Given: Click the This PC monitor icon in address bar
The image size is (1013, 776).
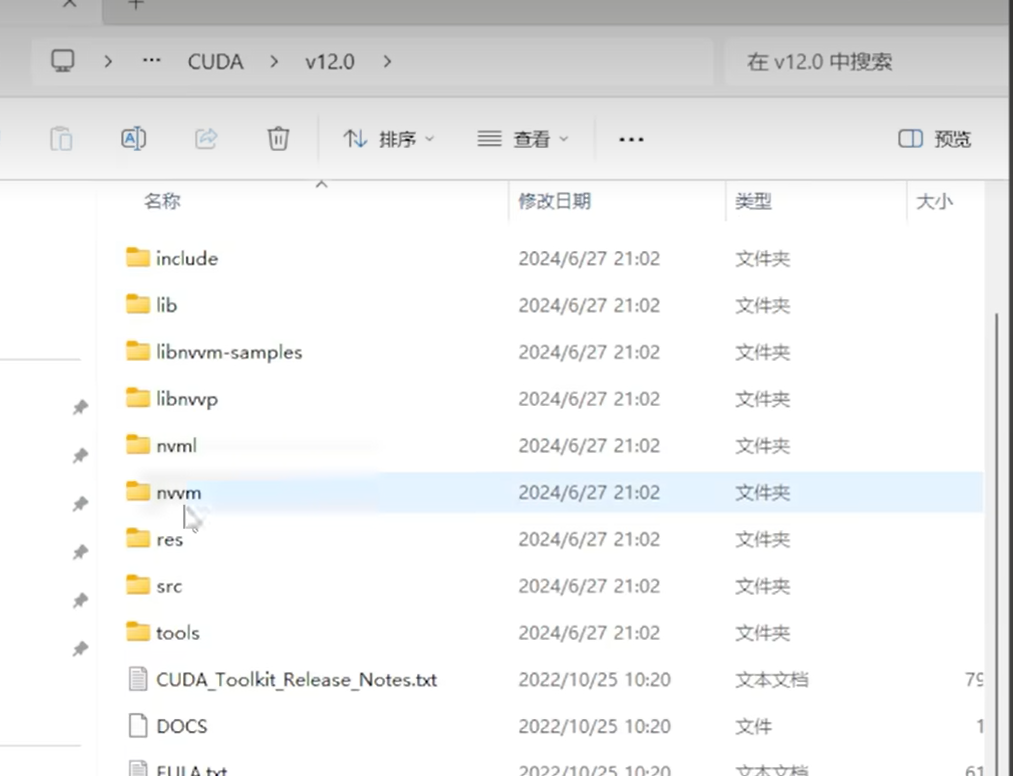Looking at the screenshot, I should click(63, 61).
